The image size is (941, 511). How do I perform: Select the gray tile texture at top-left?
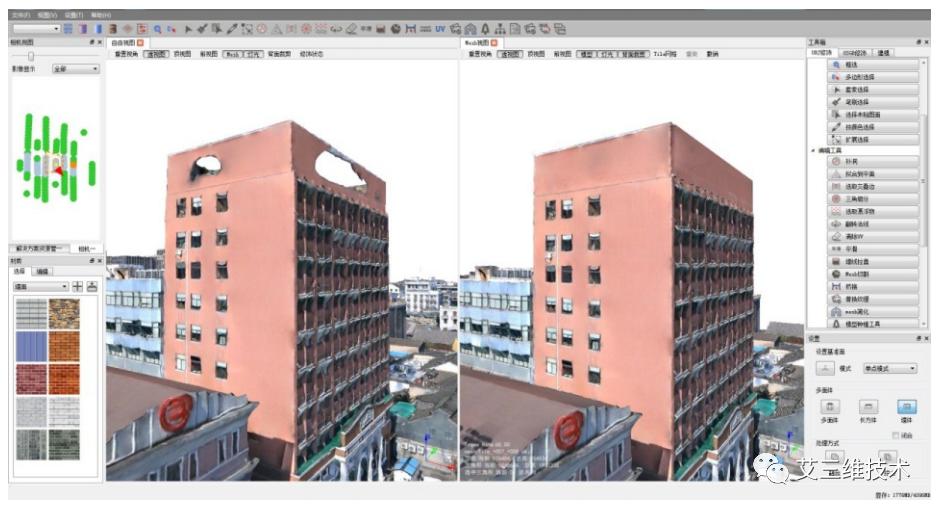click(31, 314)
